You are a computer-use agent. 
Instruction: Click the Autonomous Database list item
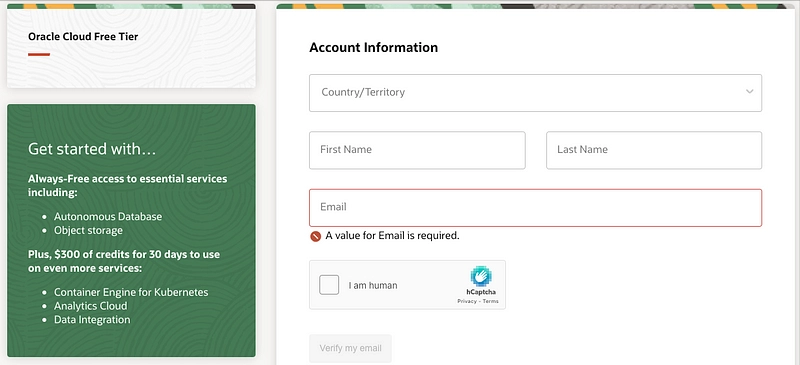point(108,216)
